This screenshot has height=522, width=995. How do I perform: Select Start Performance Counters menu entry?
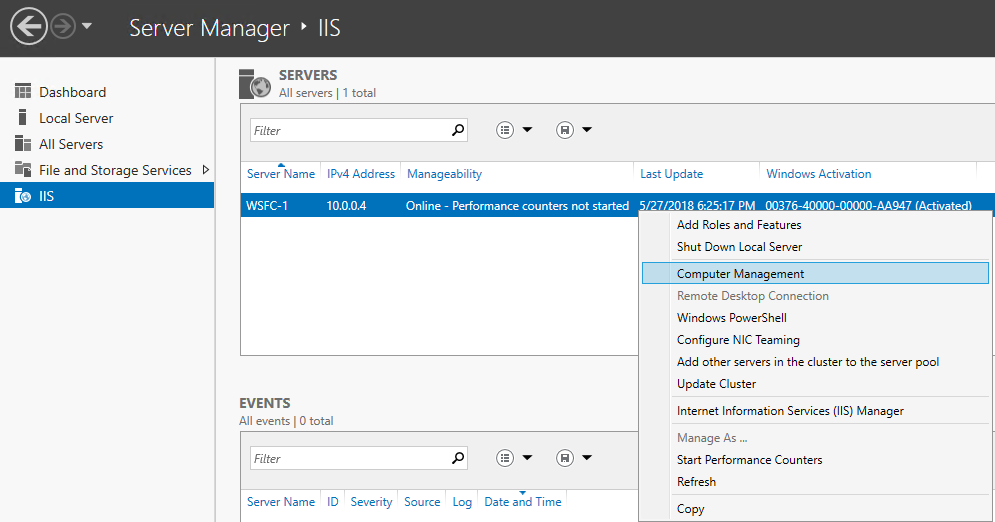[x=749, y=460]
